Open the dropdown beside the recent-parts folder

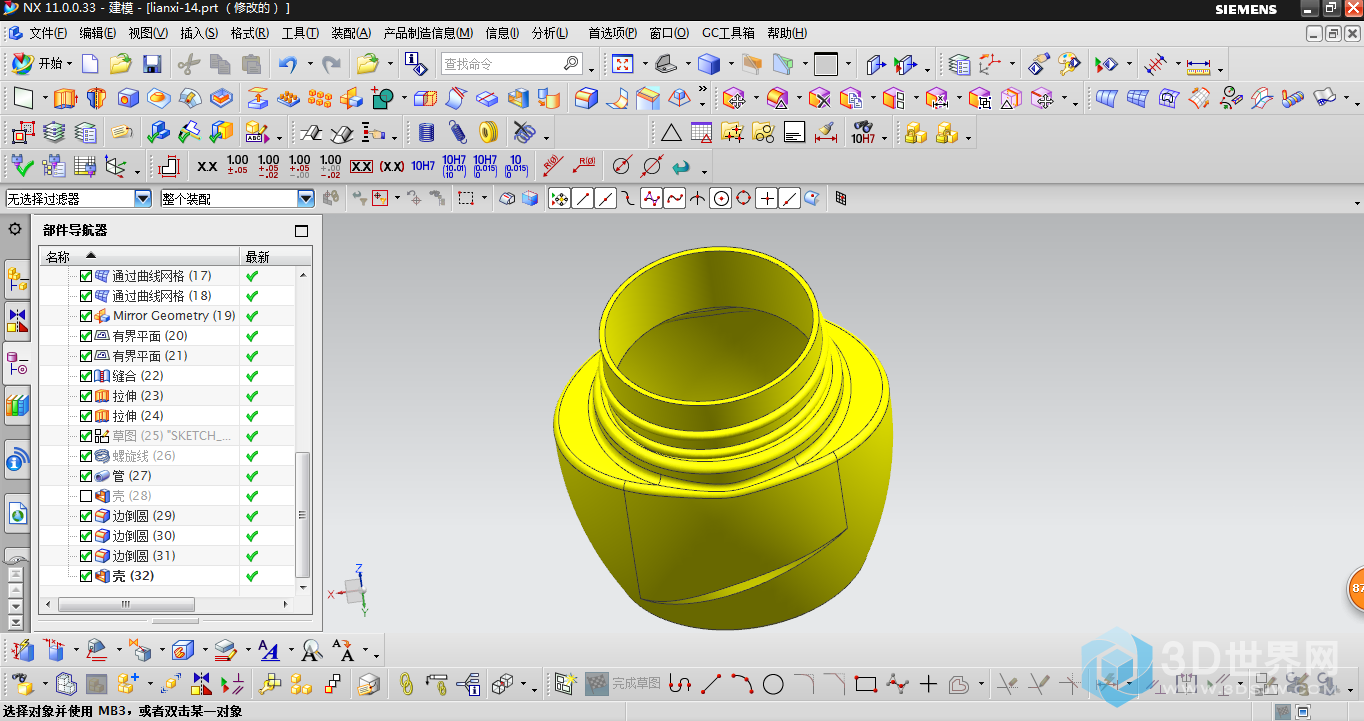(389, 65)
